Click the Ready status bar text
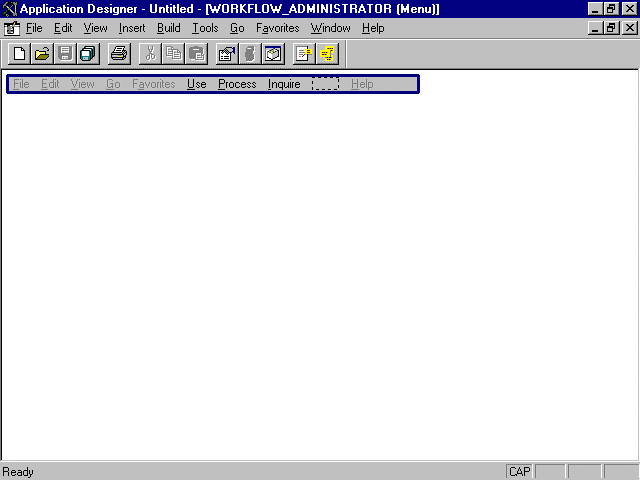The width and height of the screenshot is (640, 480). 18,472
